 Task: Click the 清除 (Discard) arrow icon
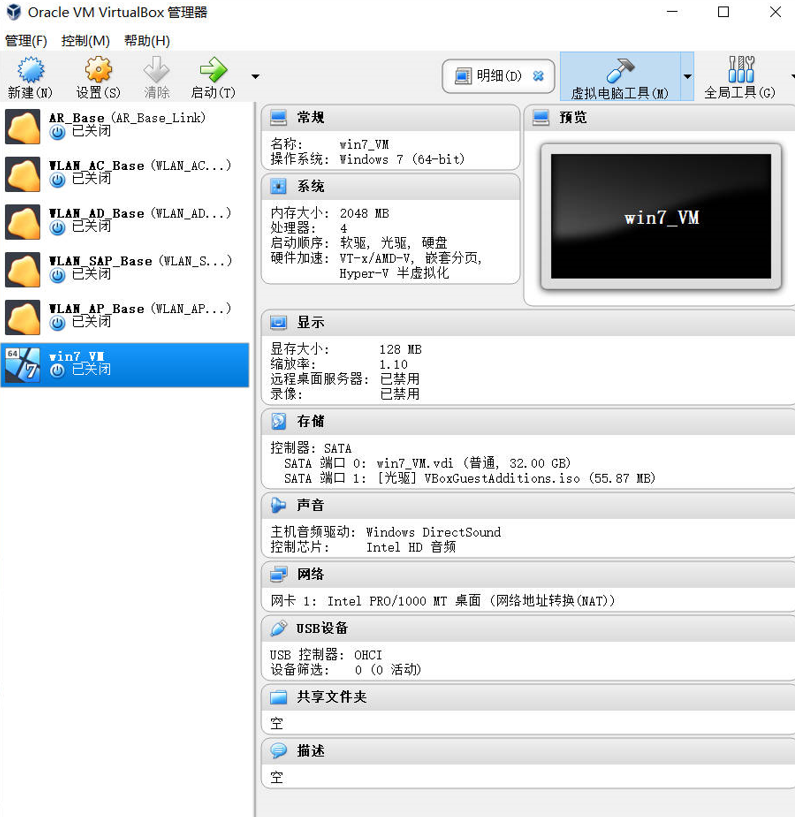pyautogui.click(x=157, y=70)
